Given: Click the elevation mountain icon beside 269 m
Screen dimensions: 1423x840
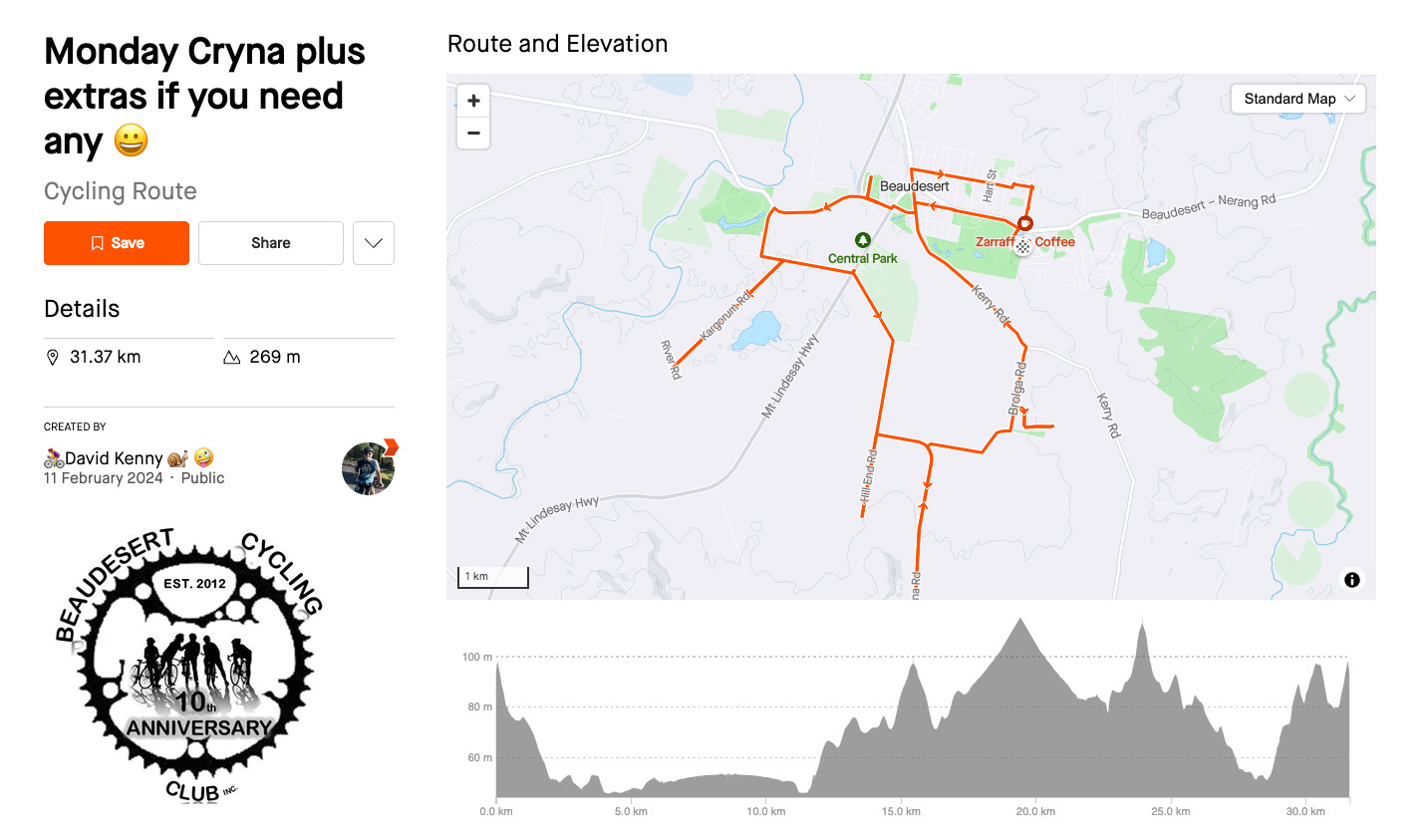Looking at the screenshot, I should [232, 357].
